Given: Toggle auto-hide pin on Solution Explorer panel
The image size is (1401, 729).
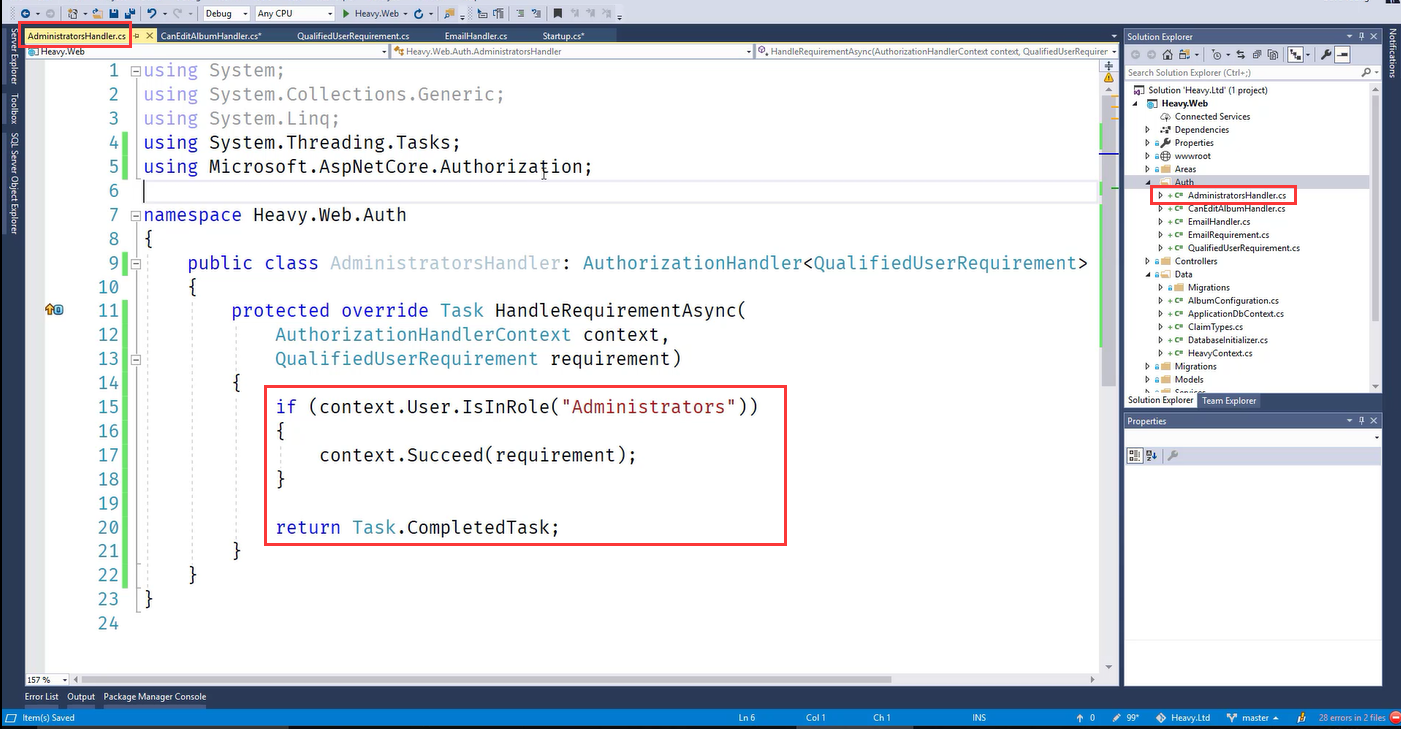Looking at the screenshot, I should [1361, 37].
